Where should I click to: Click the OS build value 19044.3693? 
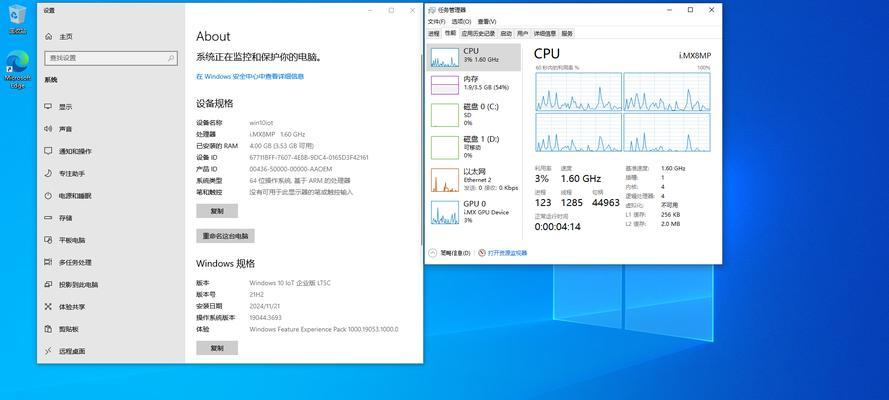[265, 317]
